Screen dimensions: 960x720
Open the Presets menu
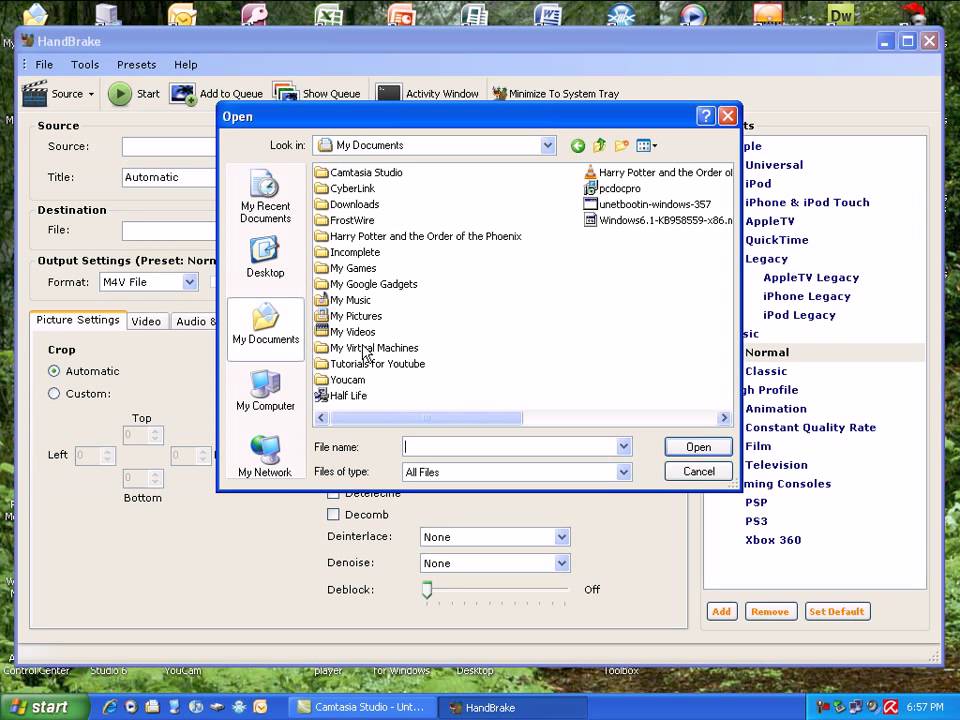tap(137, 65)
